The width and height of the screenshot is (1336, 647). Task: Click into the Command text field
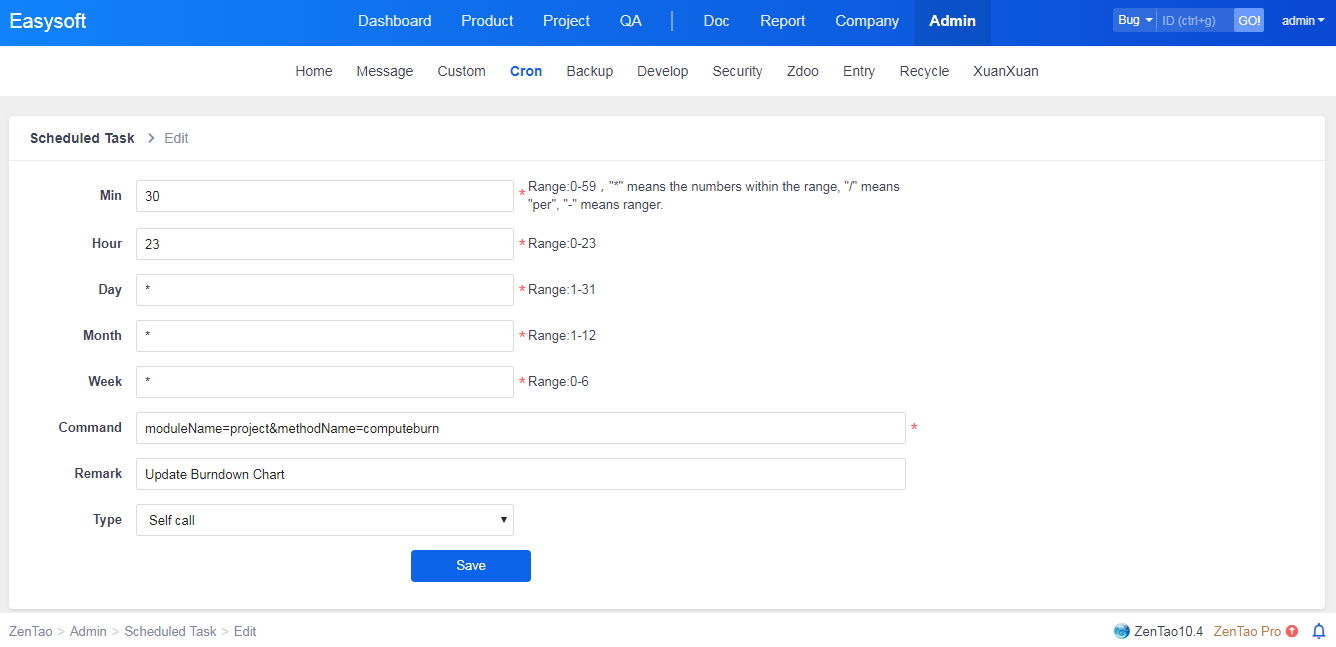520,428
